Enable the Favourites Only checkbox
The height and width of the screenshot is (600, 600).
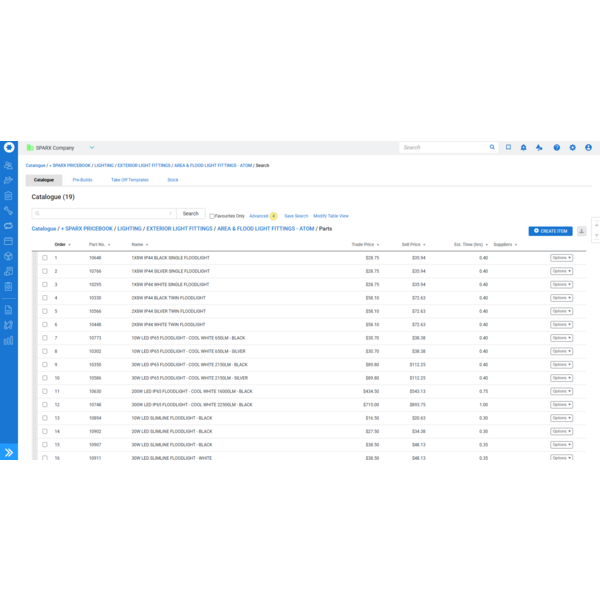(212, 216)
